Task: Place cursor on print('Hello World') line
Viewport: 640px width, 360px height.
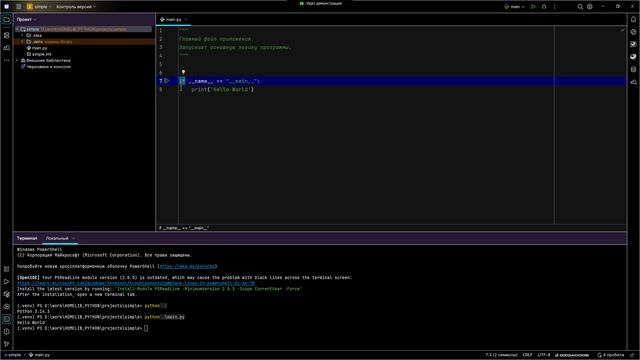Action: (x=222, y=89)
